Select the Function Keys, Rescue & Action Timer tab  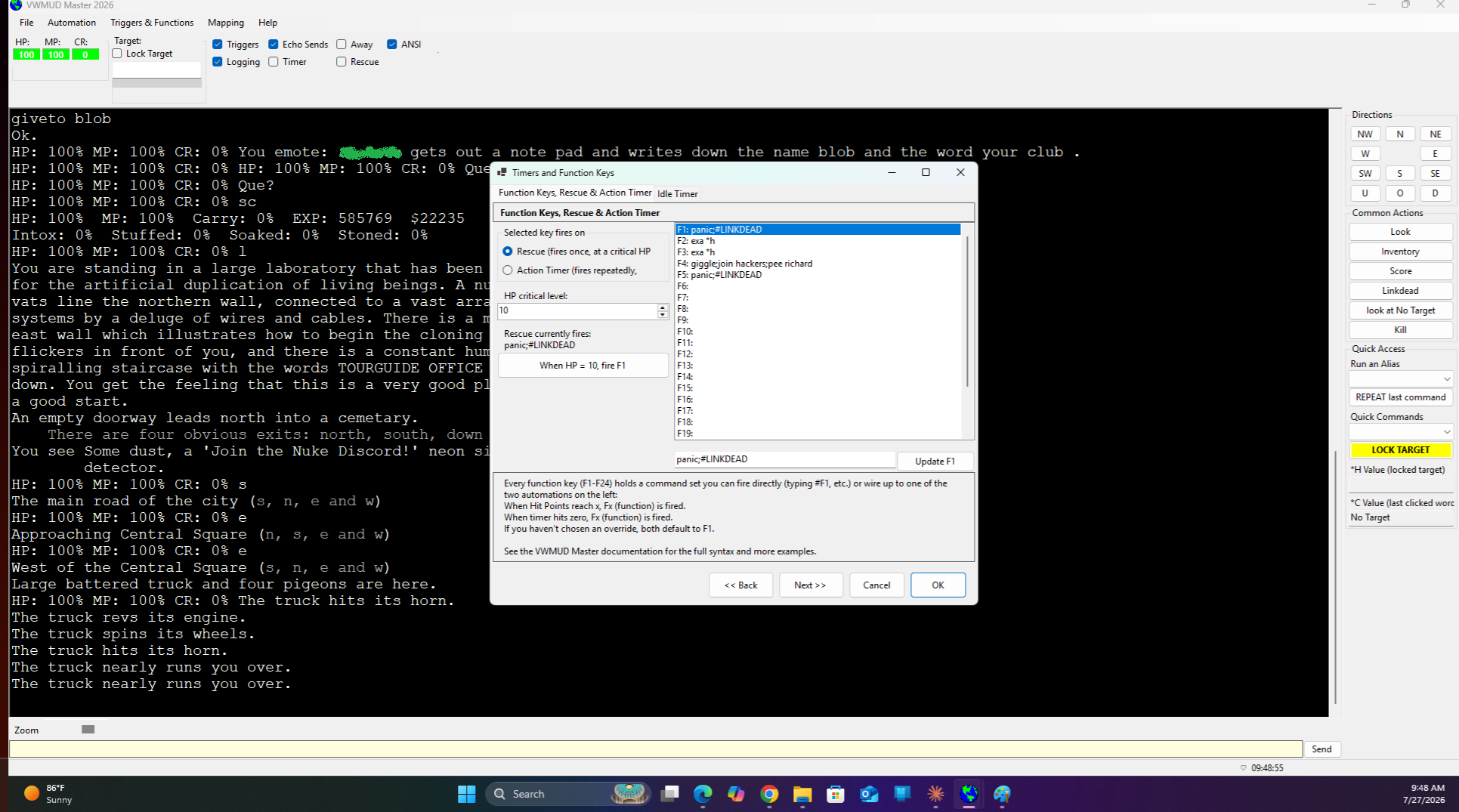(x=574, y=193)
